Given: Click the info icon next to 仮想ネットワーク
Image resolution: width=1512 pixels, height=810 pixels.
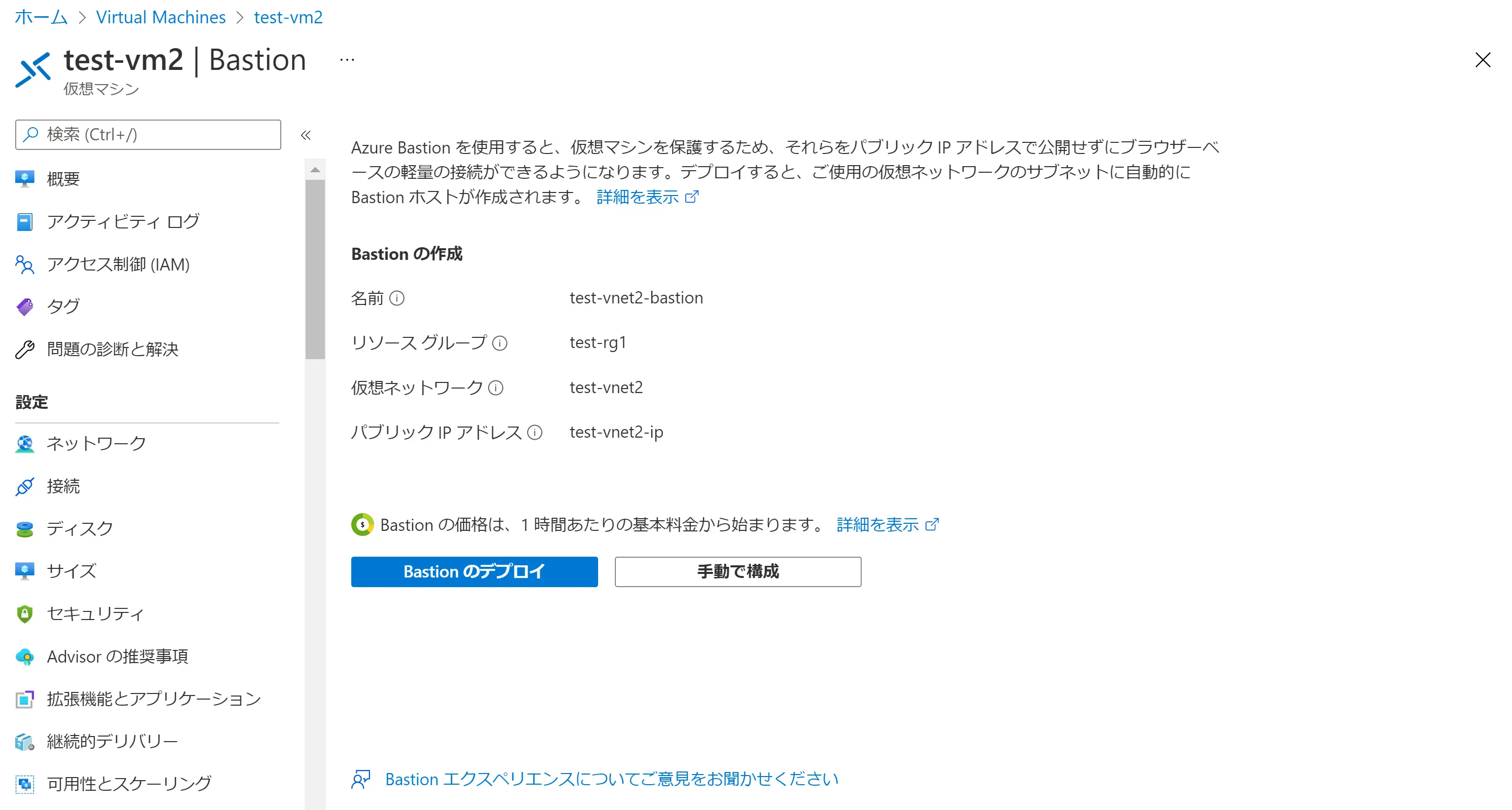Looking at the screenshot, I should click(x=496, y=388).
